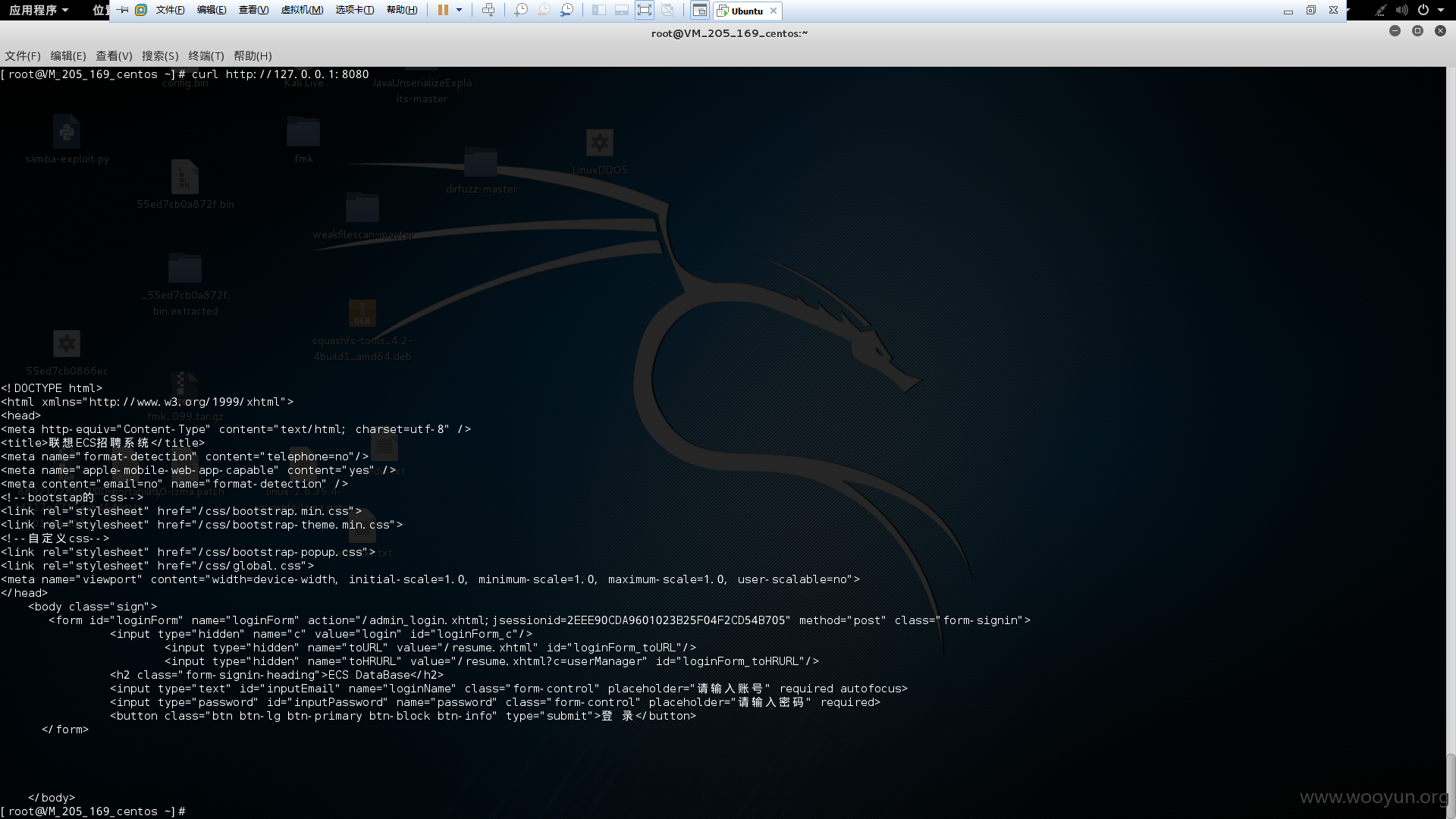1456x819 pixels.
Task: Close the Ubuntu VM tab
Action: coord(773,11)
